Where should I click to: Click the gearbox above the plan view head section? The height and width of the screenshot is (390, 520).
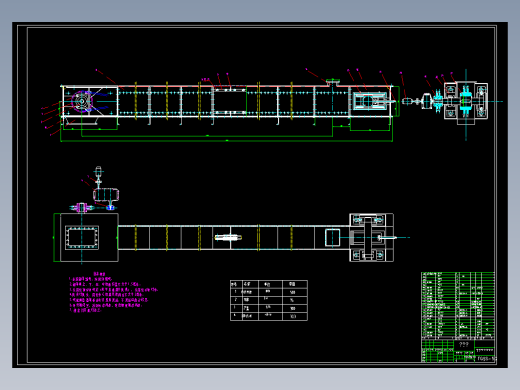[x=106, y=195]
